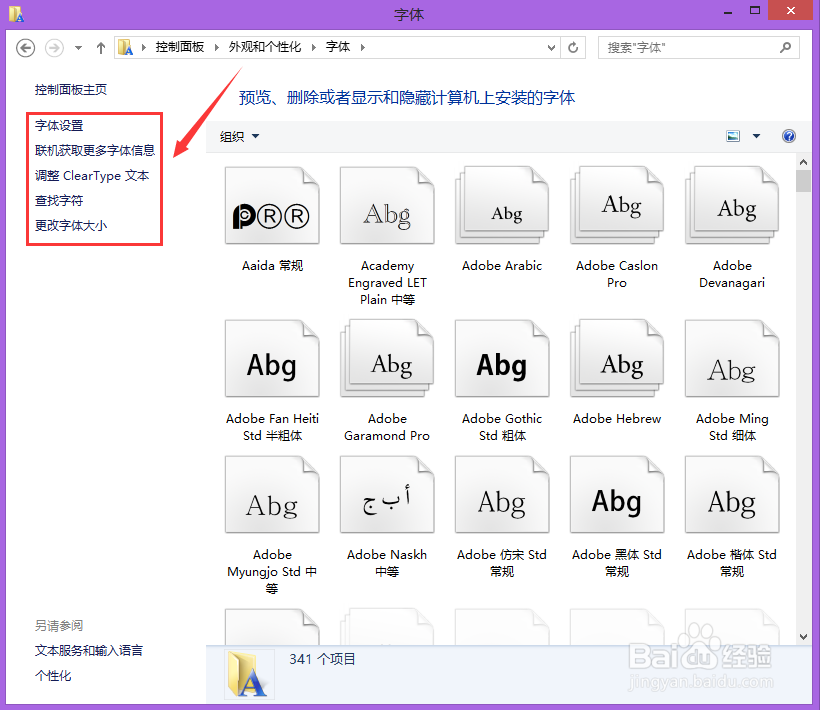The width and height of the screenshot is (820, 710).
Task: Open 调整 ClearType 文本 settings
Action: tap(92, 175)
